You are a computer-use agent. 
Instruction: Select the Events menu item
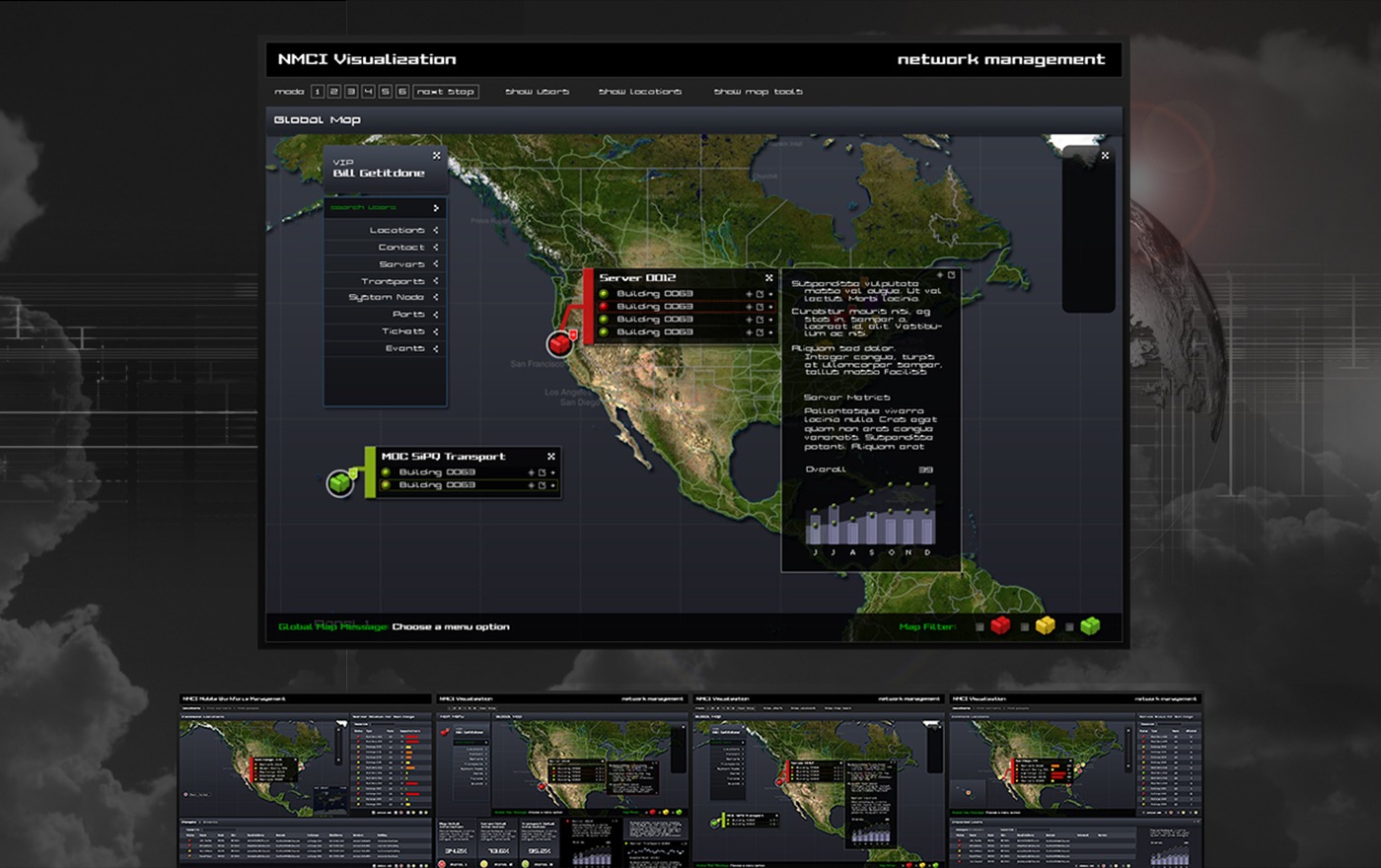404,348
